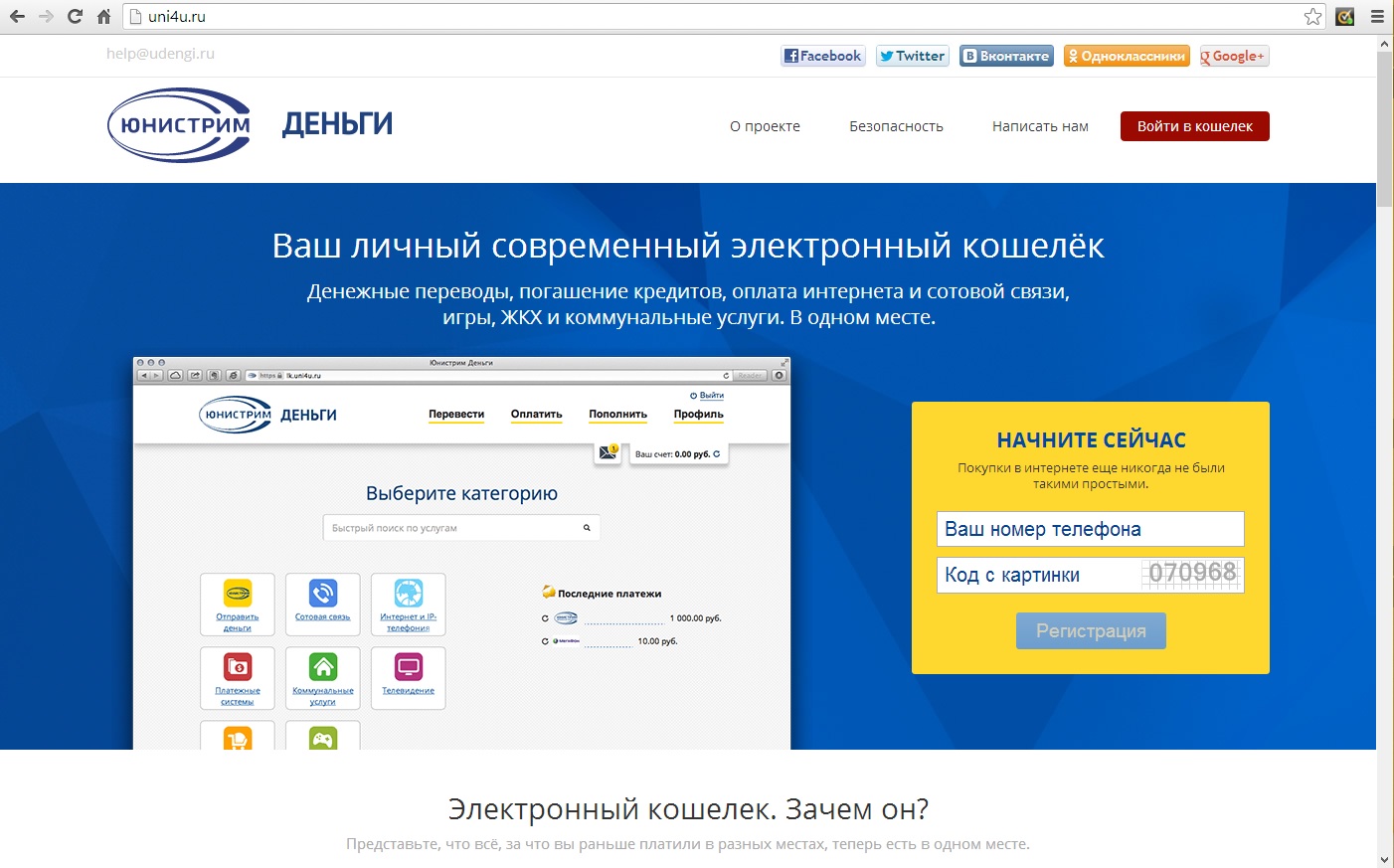Click the vertical scrollbar thumb
The height and width of the screenshot is (868, 1394).
click(x=1384, y=129)
